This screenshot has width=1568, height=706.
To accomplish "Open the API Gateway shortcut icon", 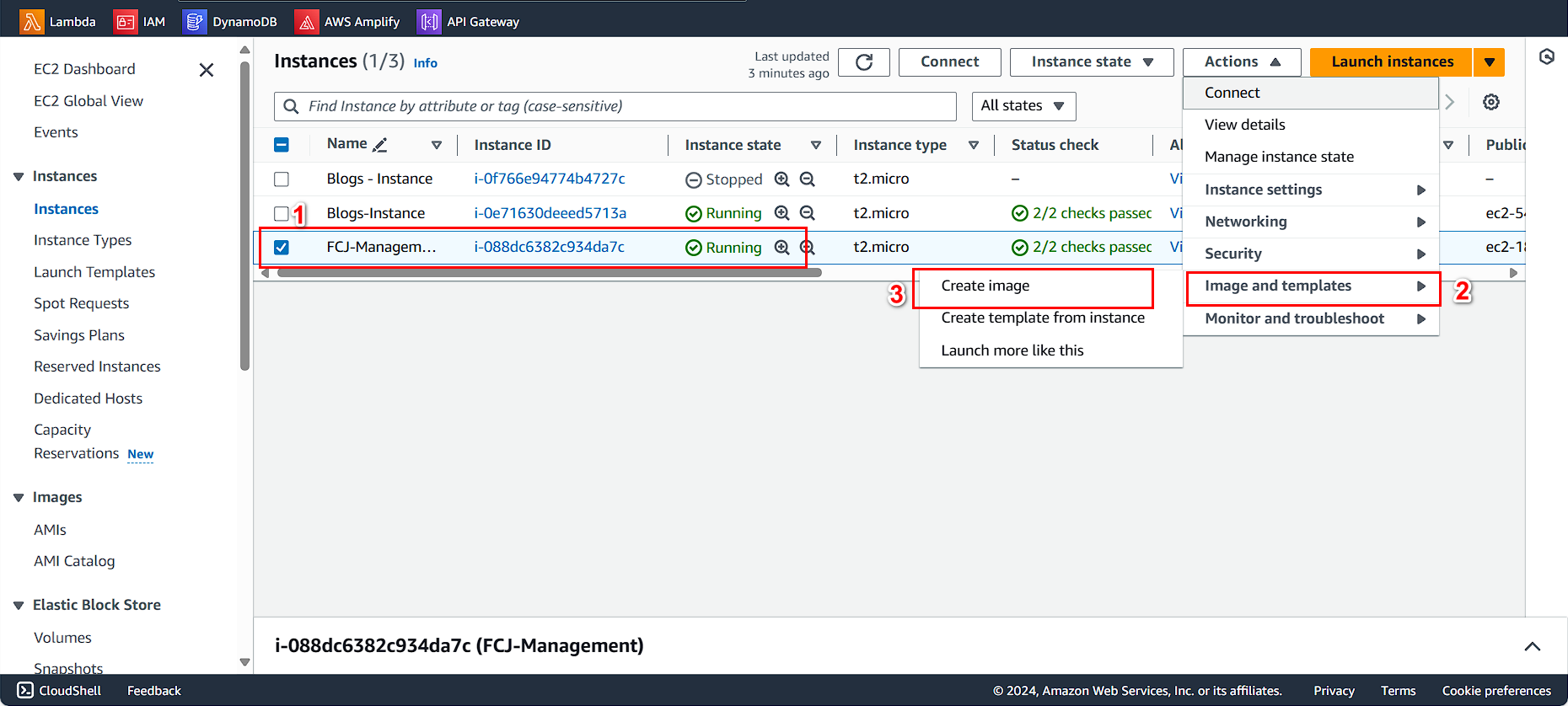I will [x=429, y=22].
